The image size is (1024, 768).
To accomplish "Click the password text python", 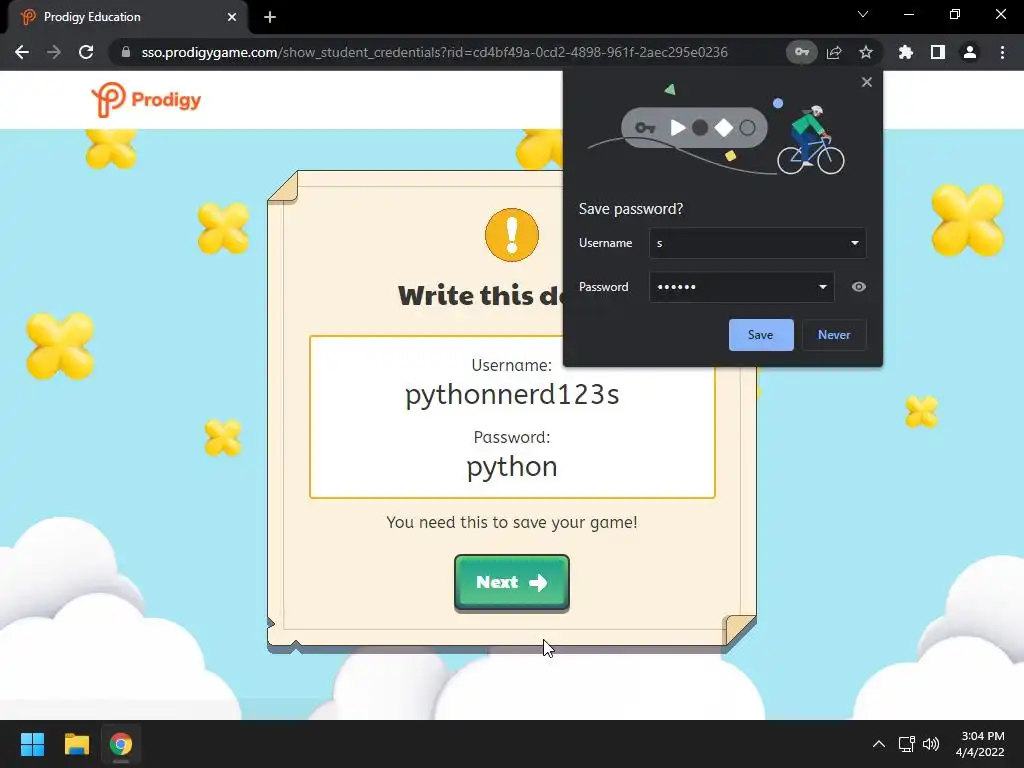I will [x=512, y=468].
